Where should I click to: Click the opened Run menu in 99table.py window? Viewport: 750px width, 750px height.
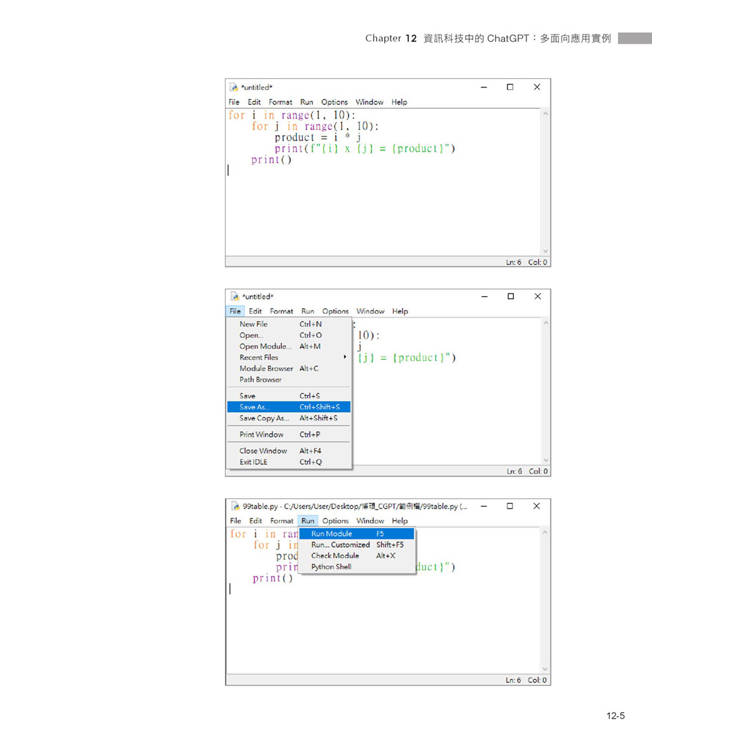coord(308,520)
